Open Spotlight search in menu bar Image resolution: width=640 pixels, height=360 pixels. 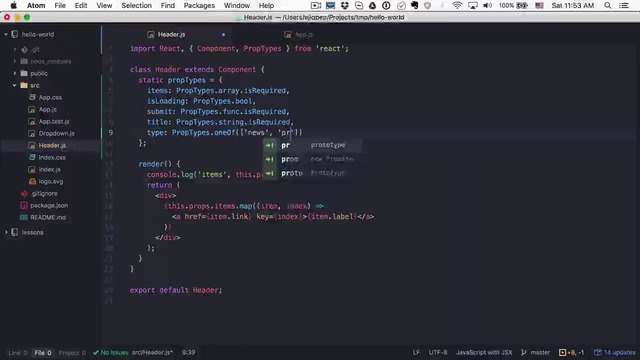pyautogui.click(x=608, y=5)
